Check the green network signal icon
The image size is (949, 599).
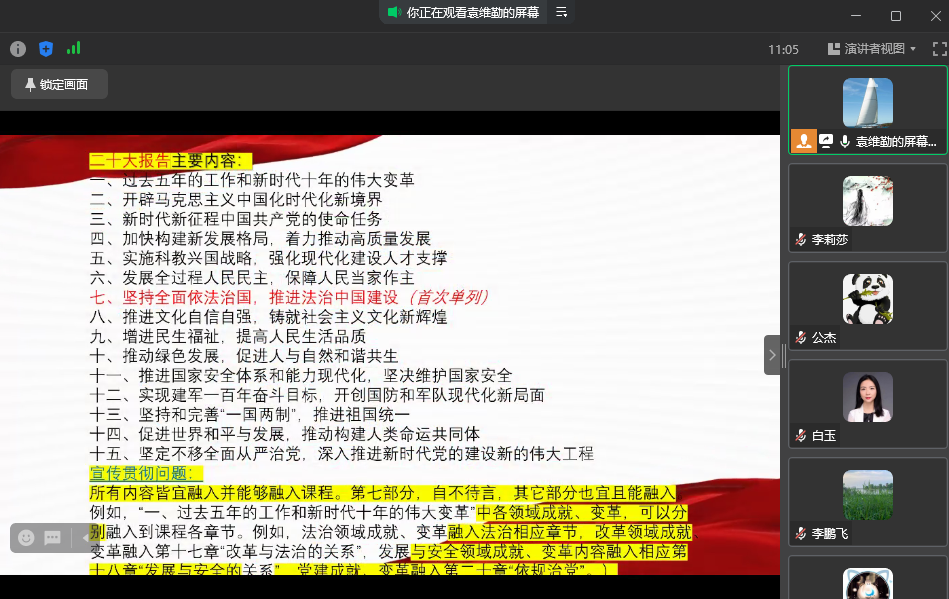pos(73,48)
